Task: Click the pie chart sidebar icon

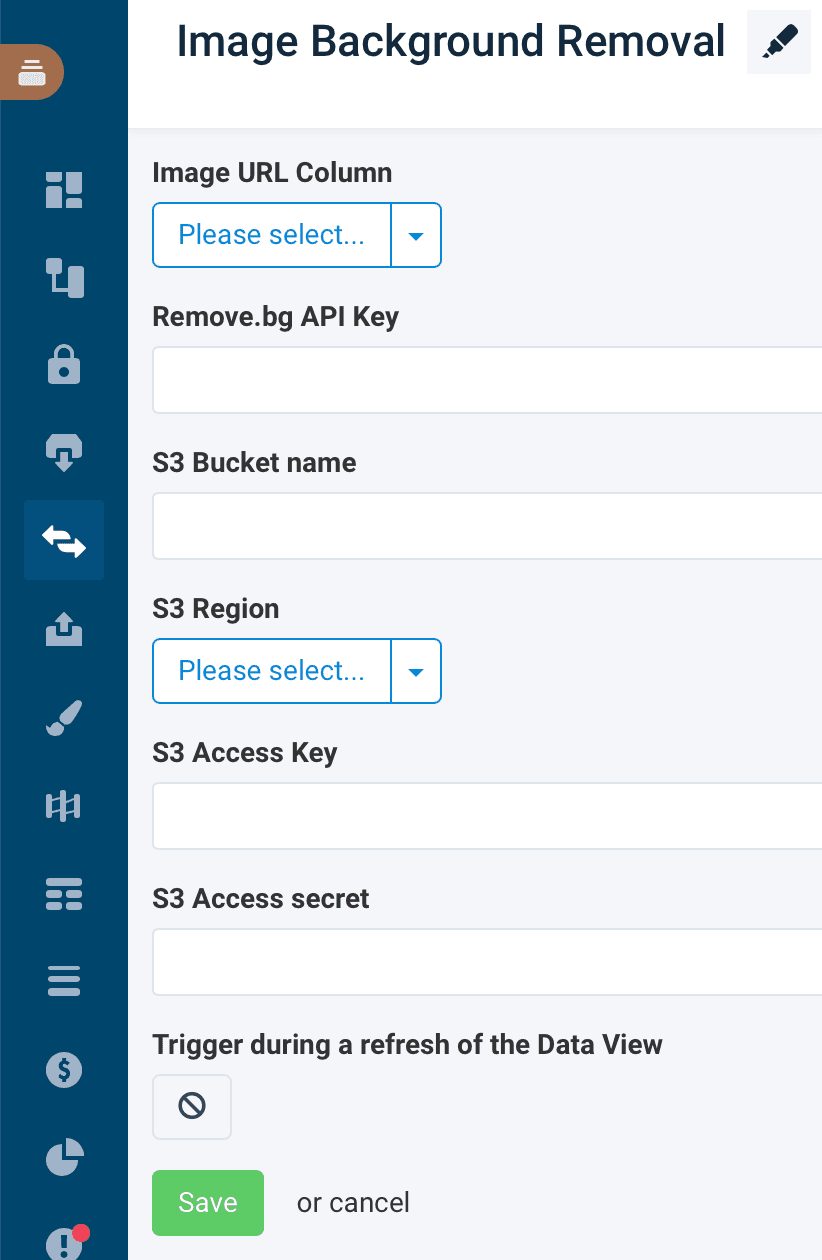Action: coord(64,1157)
